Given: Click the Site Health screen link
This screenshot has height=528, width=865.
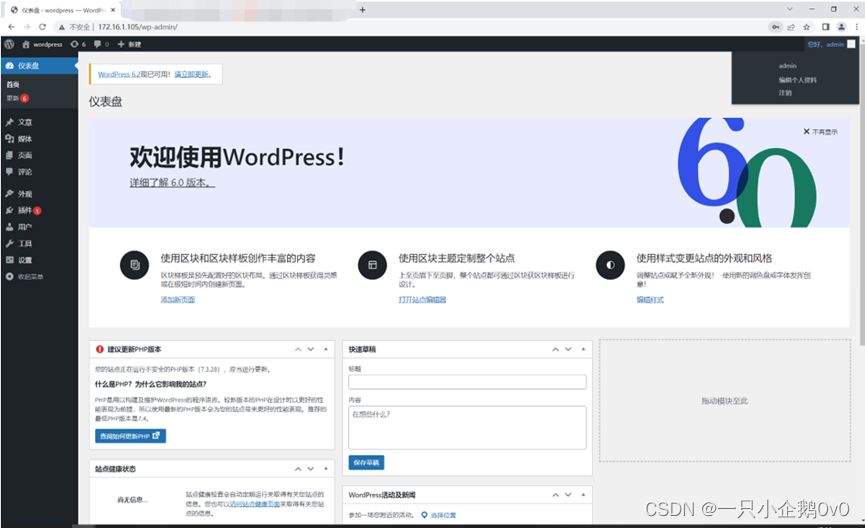Looking at the screenshot, I should pos(255,504).
